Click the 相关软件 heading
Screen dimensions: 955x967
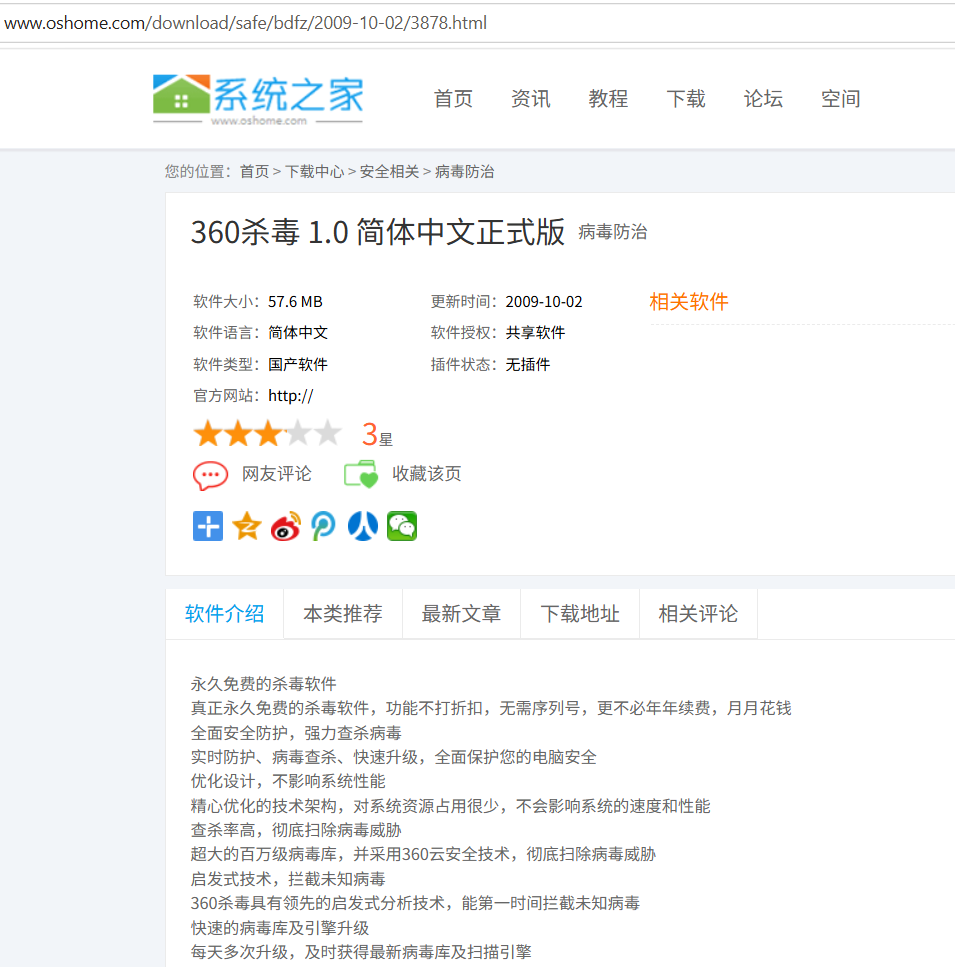tap(689, 302)
